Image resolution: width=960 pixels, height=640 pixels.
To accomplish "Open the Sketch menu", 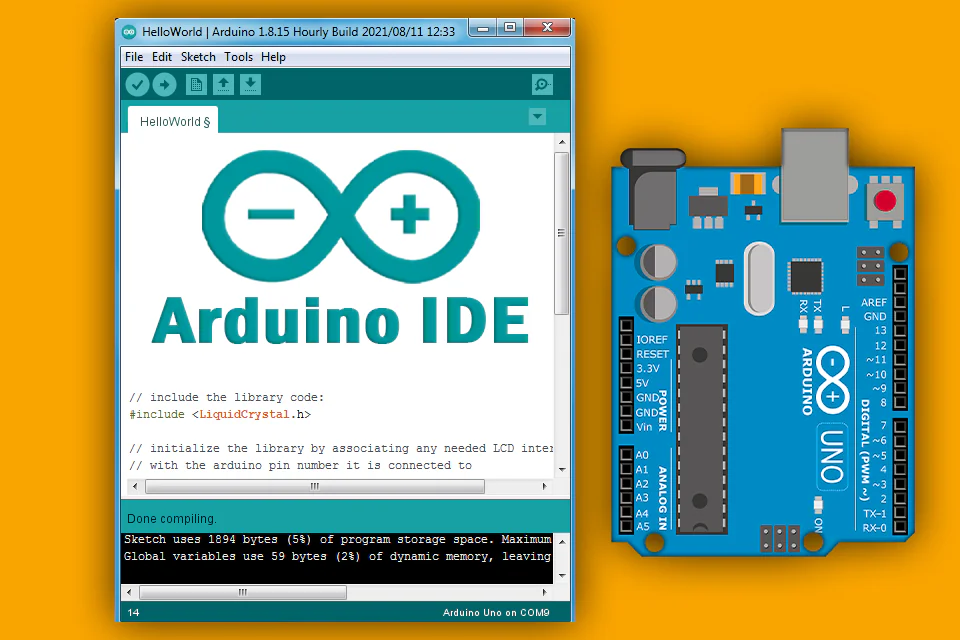I will pos(197,57).
